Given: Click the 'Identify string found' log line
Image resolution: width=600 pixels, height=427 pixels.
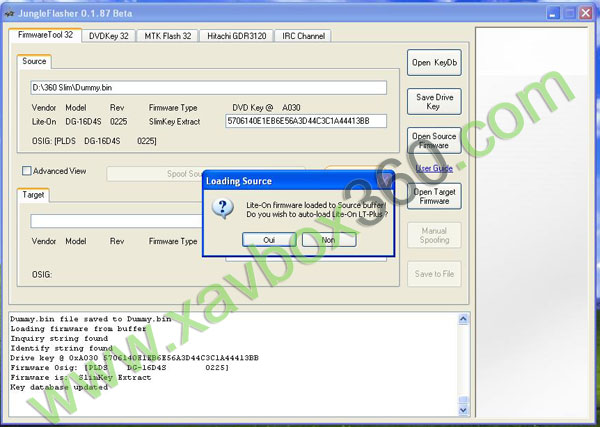Looking at the screenshot, I should [62, 348].
